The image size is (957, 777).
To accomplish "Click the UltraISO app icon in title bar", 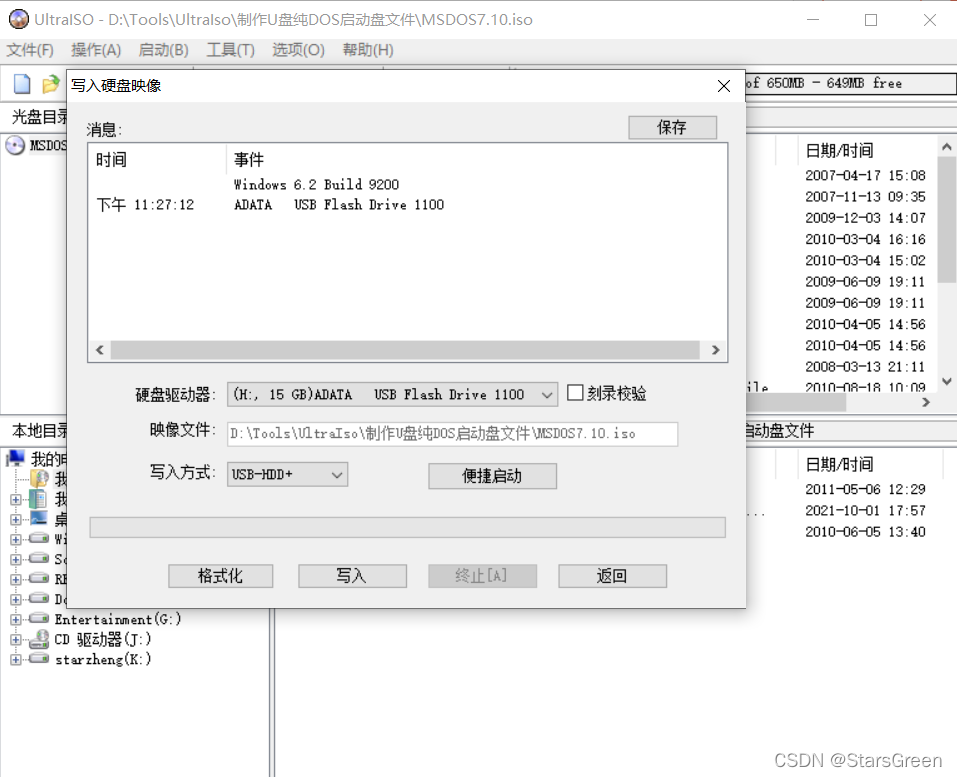I will (18, 19).
